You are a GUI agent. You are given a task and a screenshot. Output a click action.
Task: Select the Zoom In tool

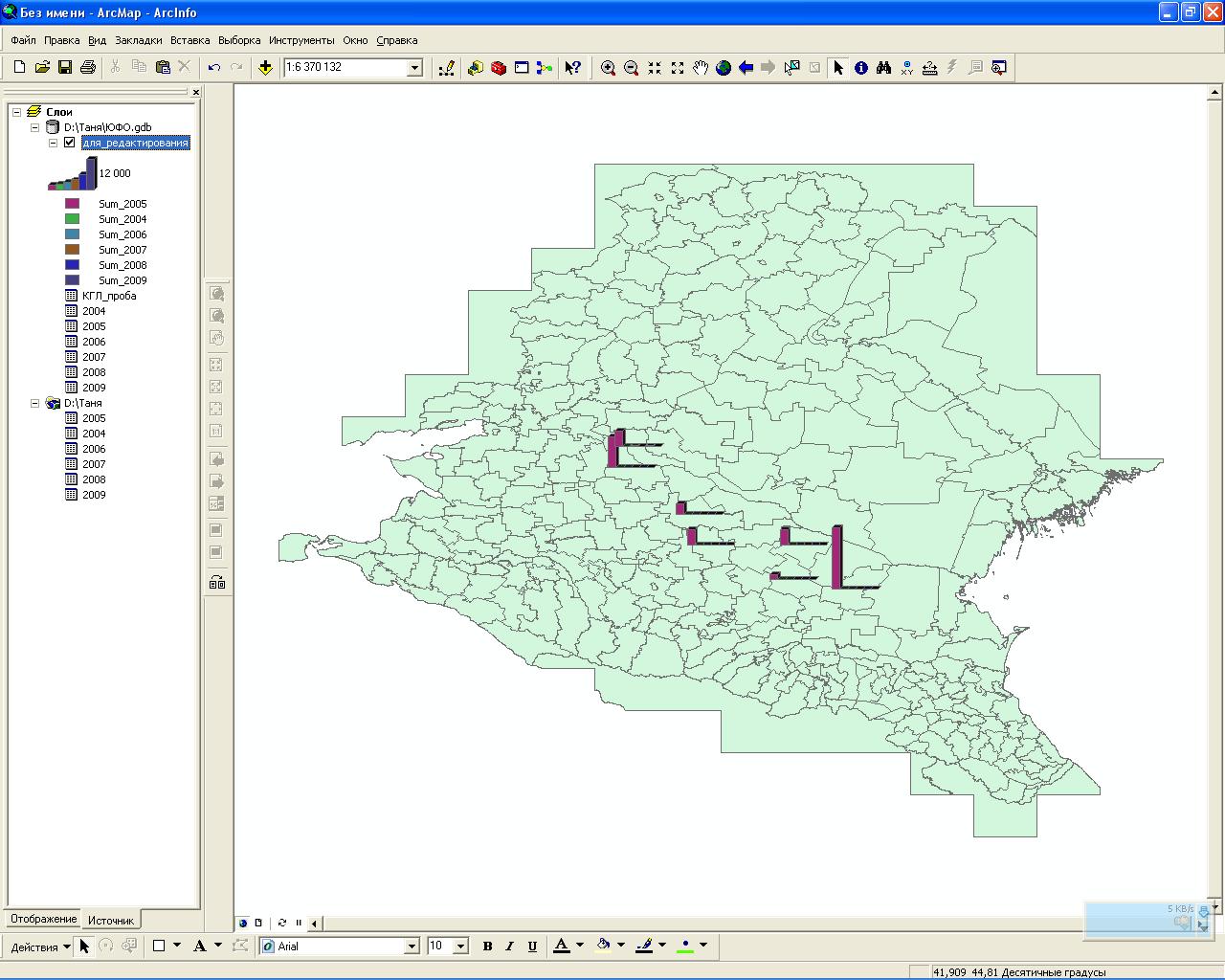tap(608, 67)
